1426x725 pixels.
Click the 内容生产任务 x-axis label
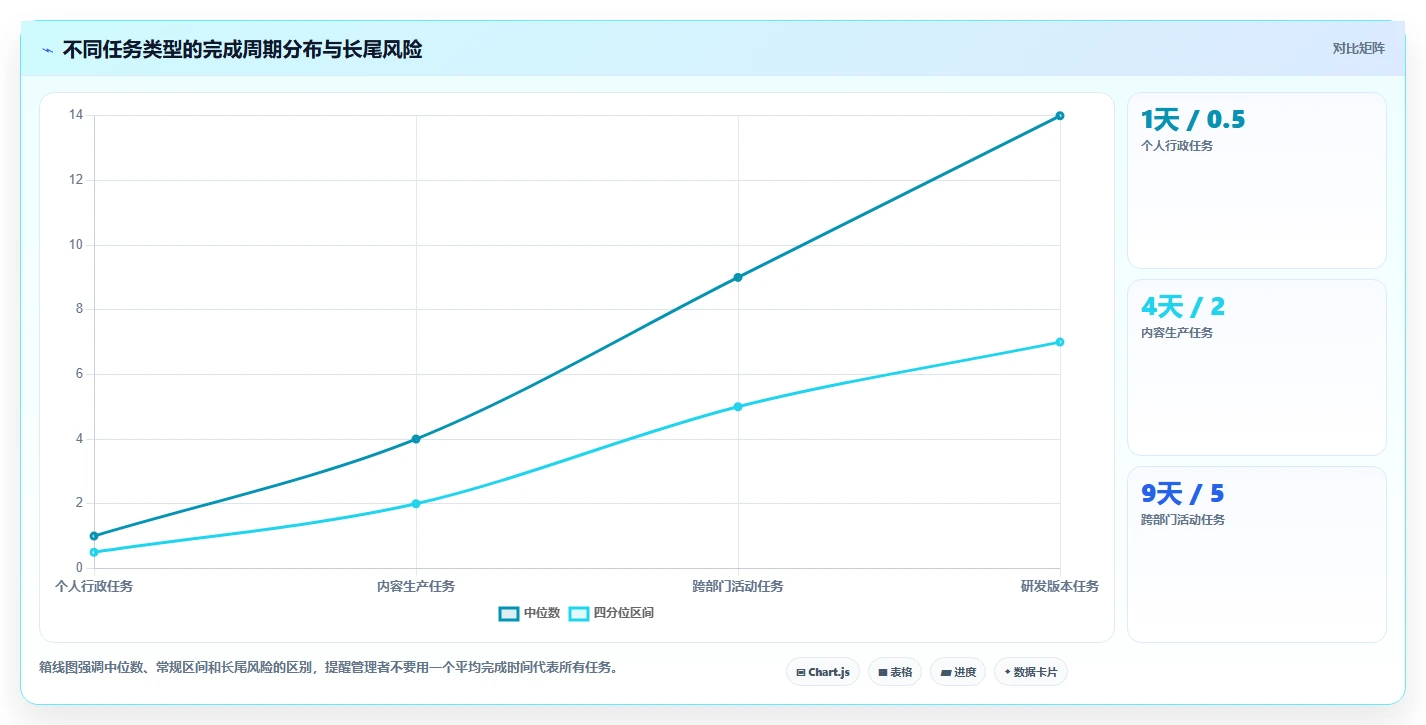pyautogui.click(x=416, y=586)
